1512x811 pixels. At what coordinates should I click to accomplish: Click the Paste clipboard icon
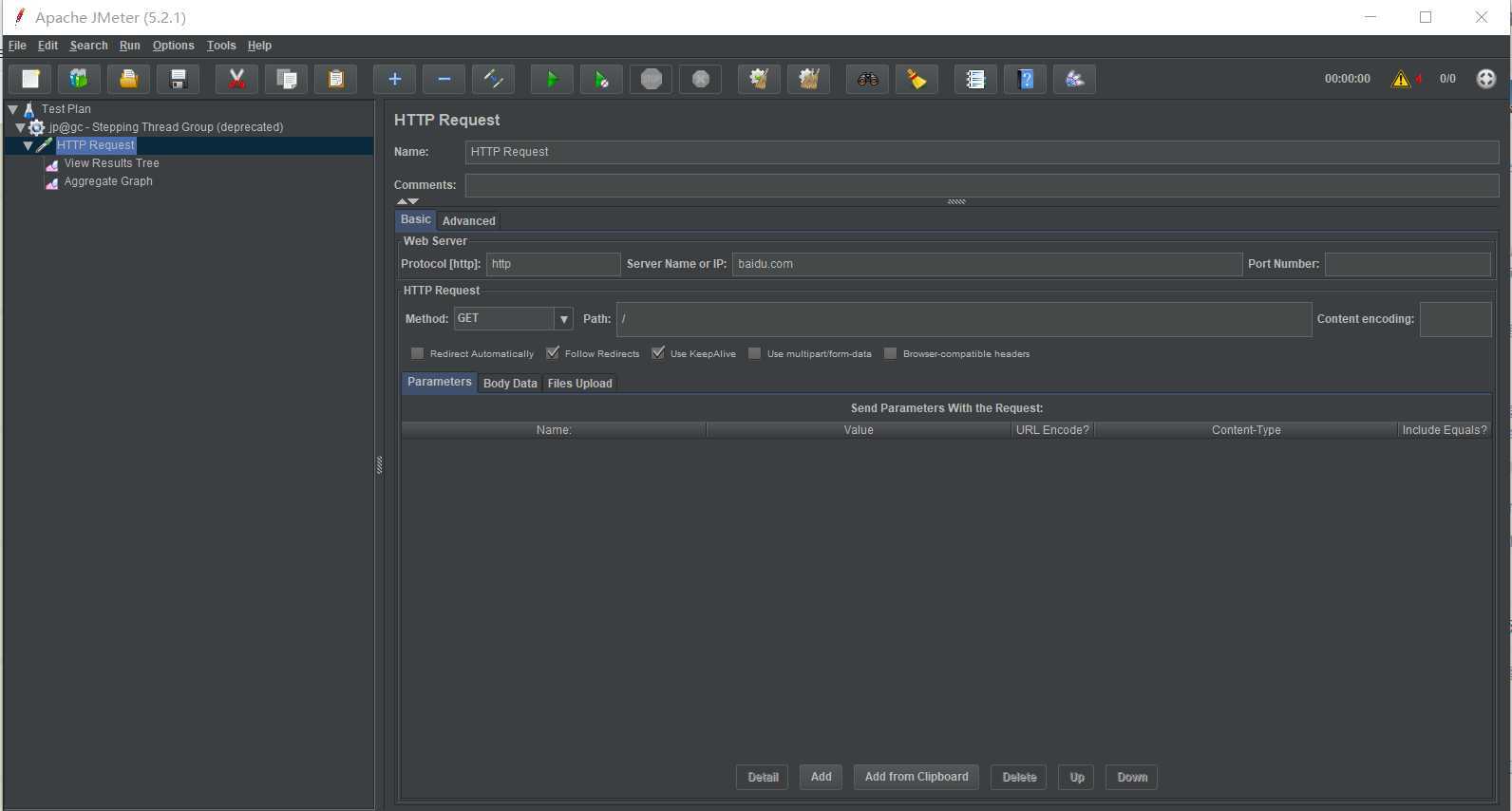[x=336, y=79]
